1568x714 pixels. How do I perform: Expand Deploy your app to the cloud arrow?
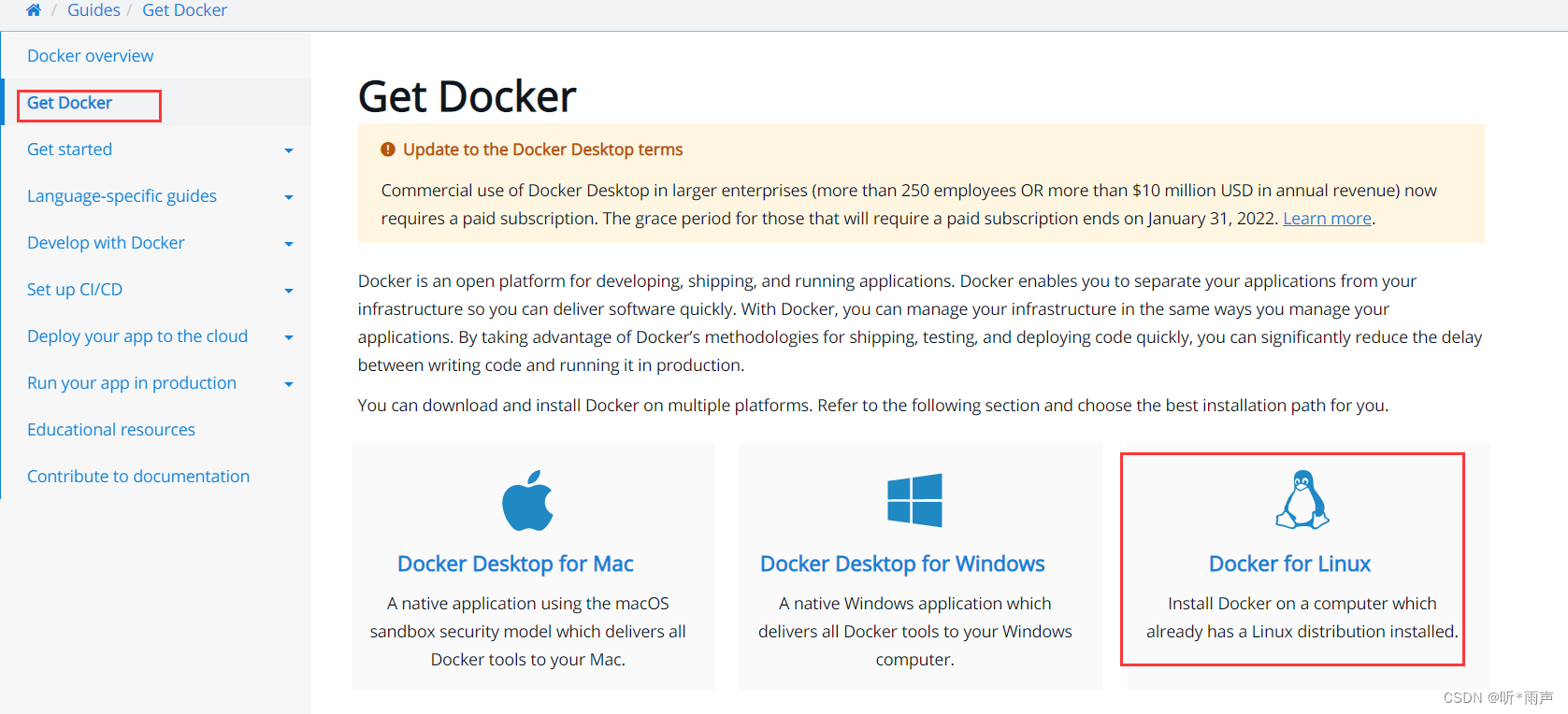tap(289, 337)
